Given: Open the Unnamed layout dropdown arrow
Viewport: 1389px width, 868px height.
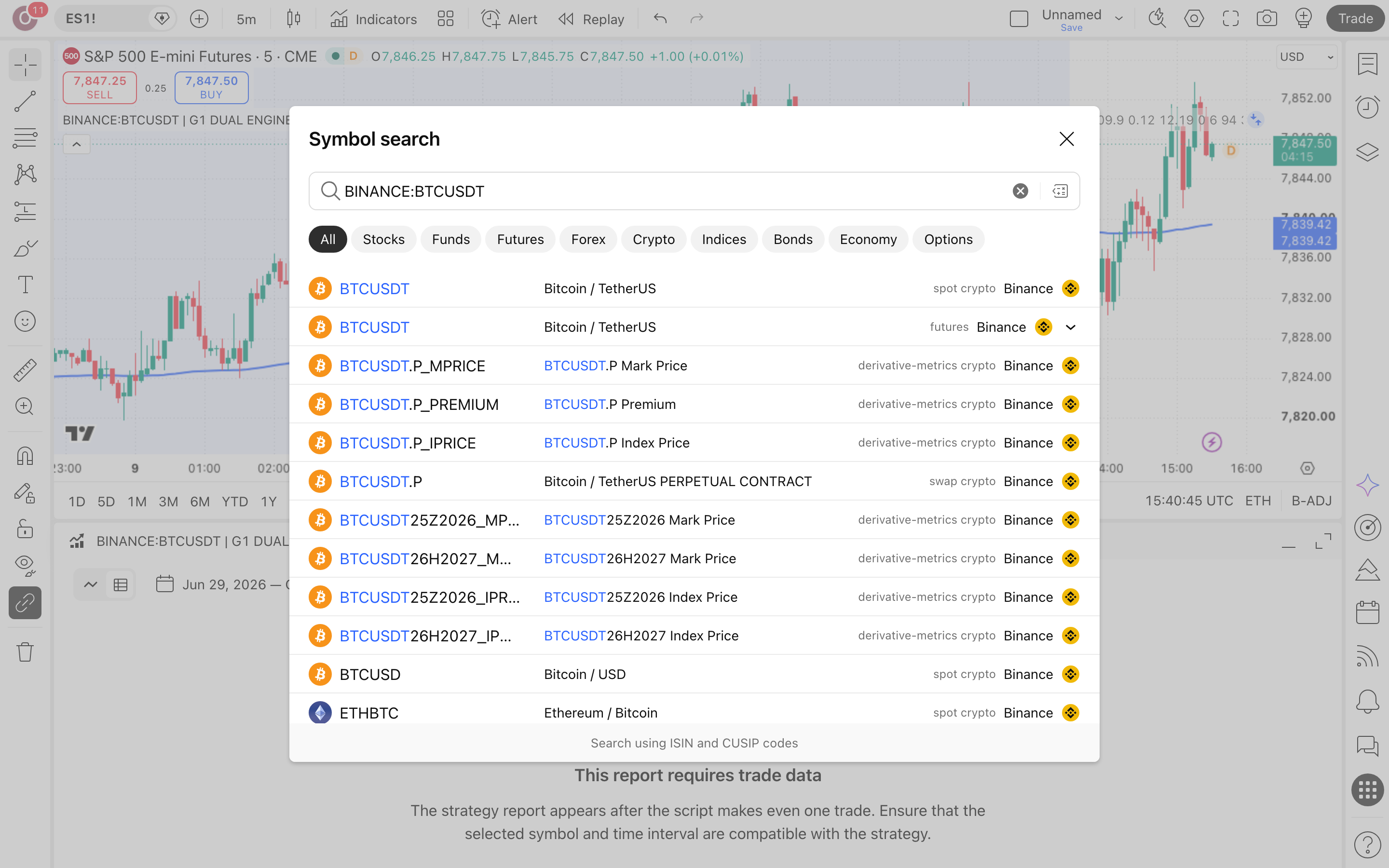Looking at the screenshot, I should [1118, 18].
